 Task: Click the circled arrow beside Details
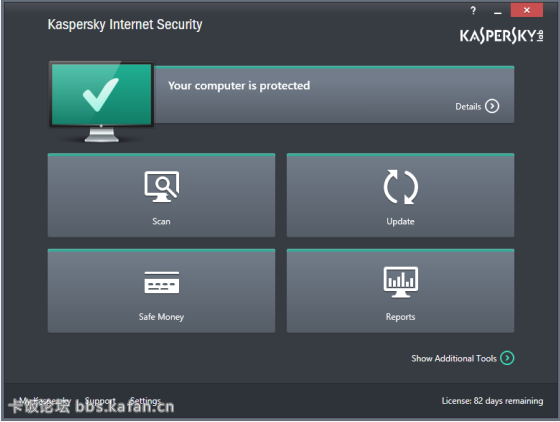pos(492,106)
